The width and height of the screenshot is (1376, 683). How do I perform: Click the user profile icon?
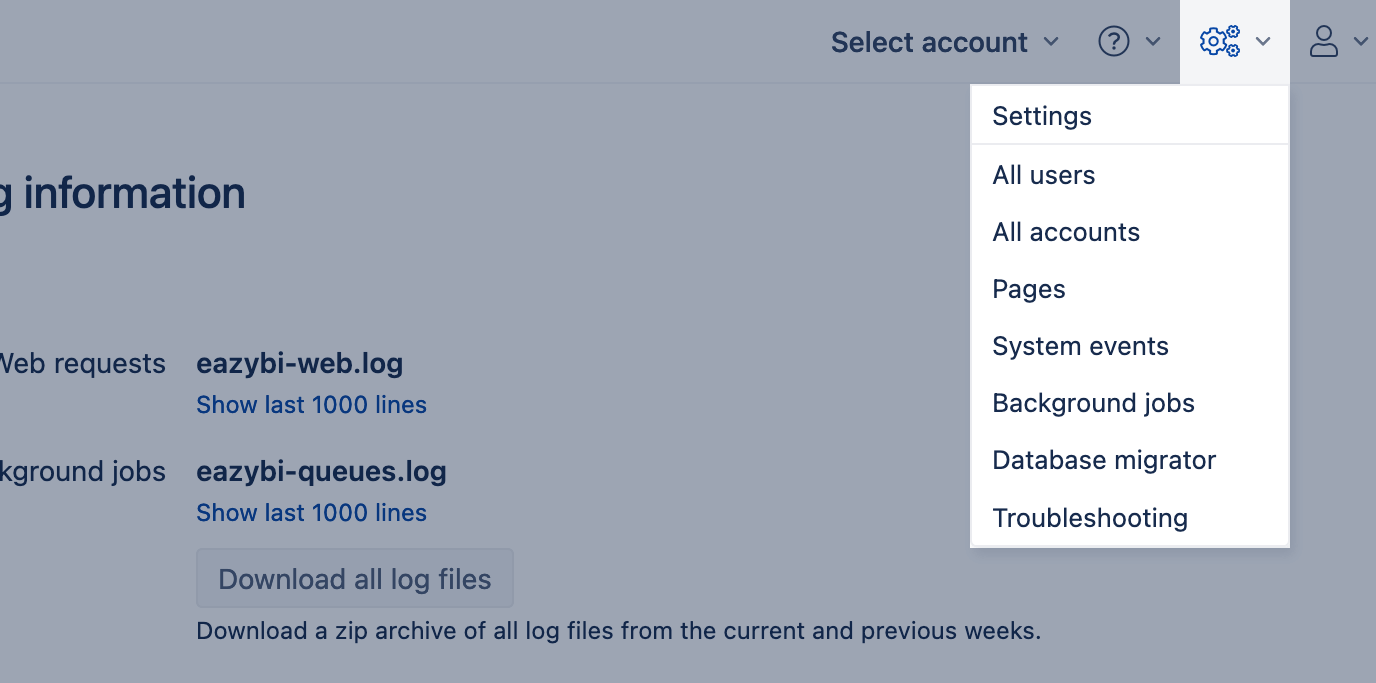click(x=1324, y=42)
